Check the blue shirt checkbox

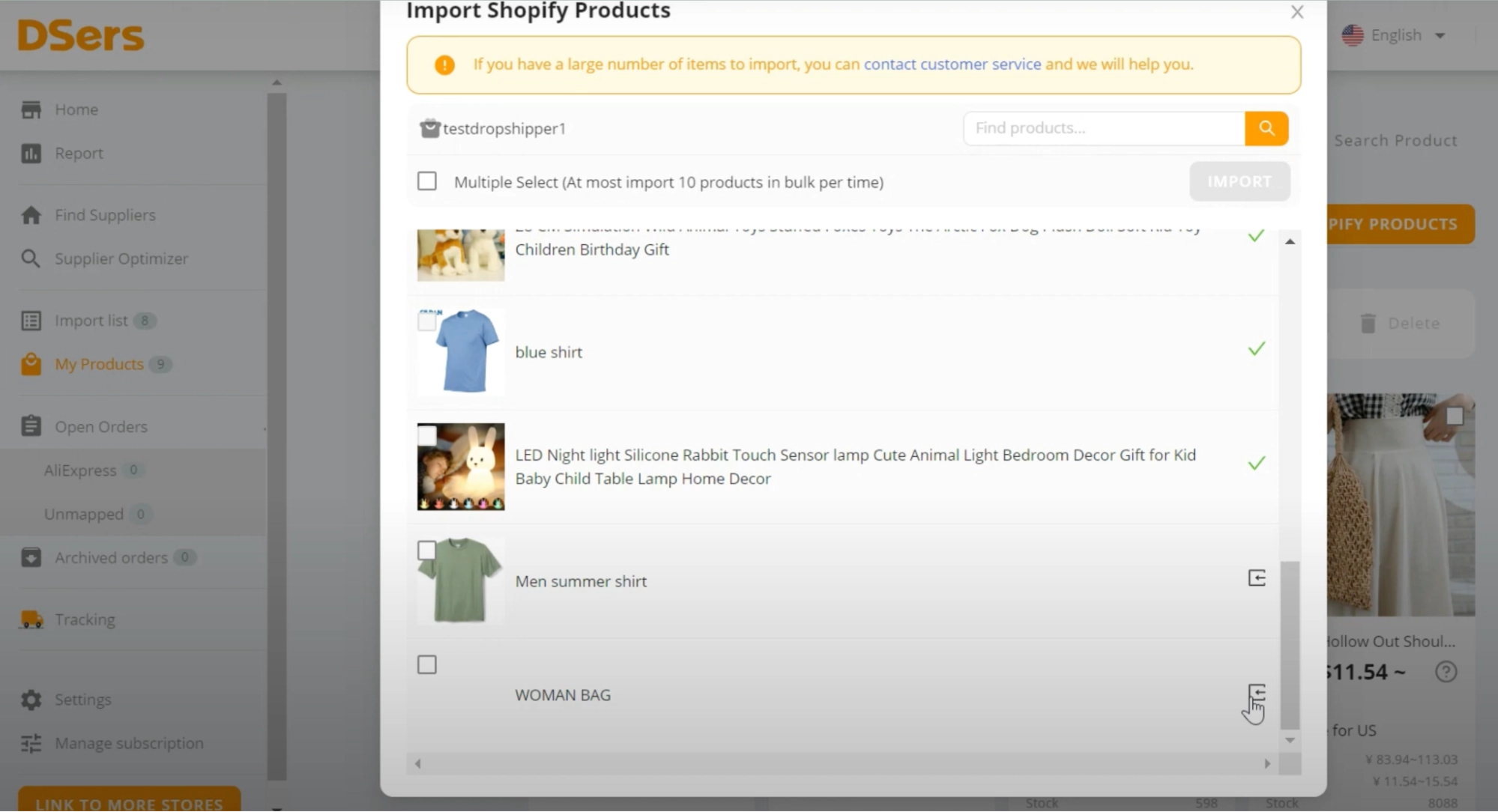pyautogui.click(x=427, y=321)
